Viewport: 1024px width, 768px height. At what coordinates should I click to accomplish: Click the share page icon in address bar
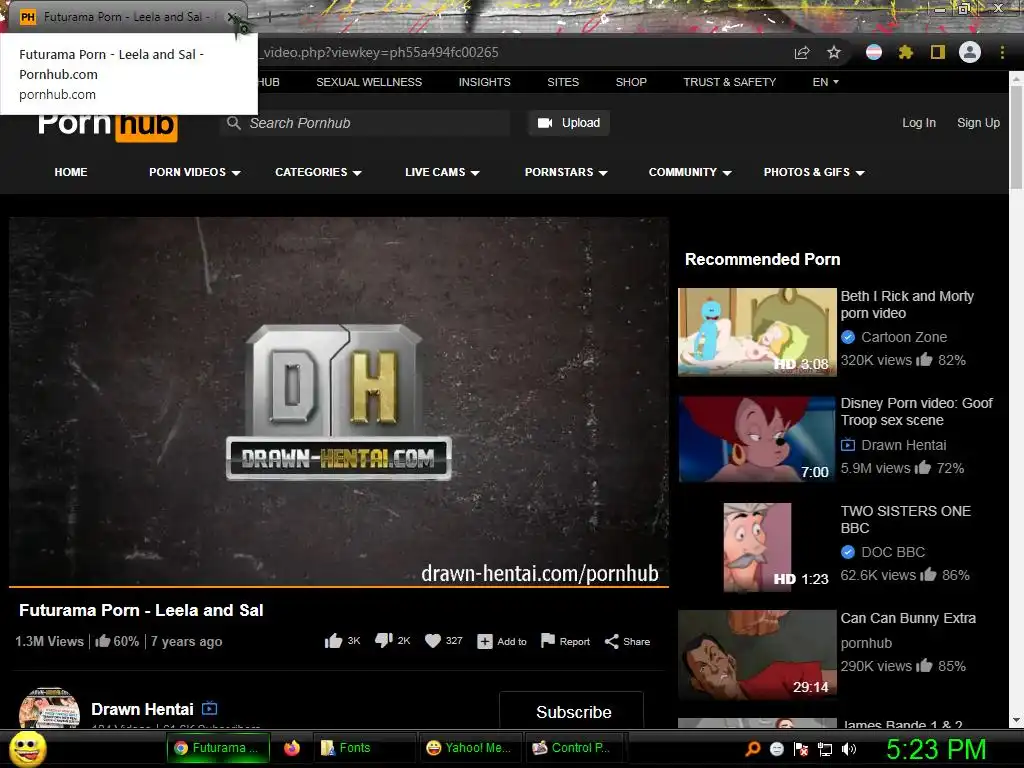click(x=802, y=52)
